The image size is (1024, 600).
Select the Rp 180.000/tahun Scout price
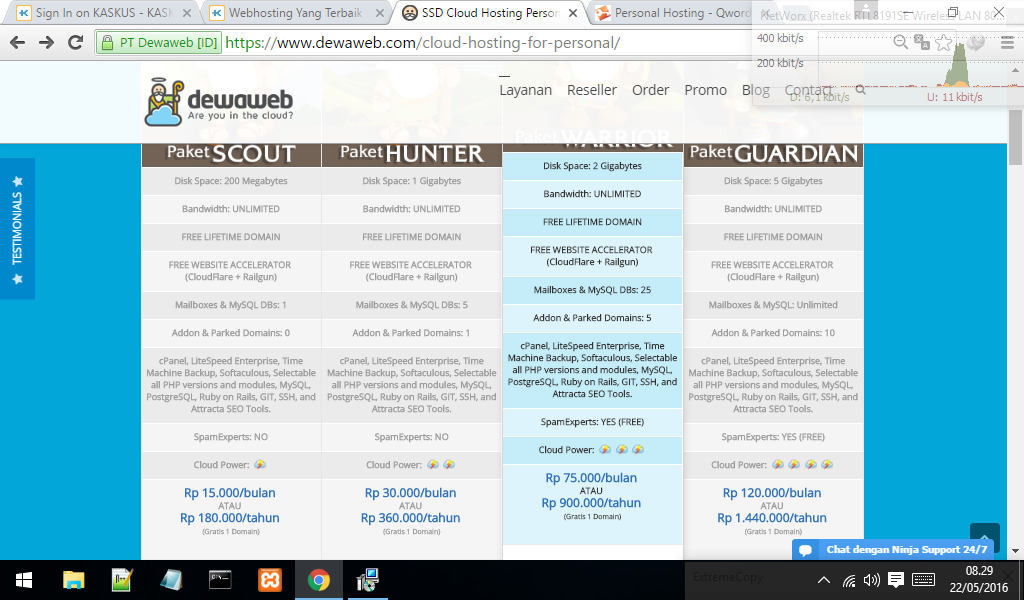[x=230, y=518]
